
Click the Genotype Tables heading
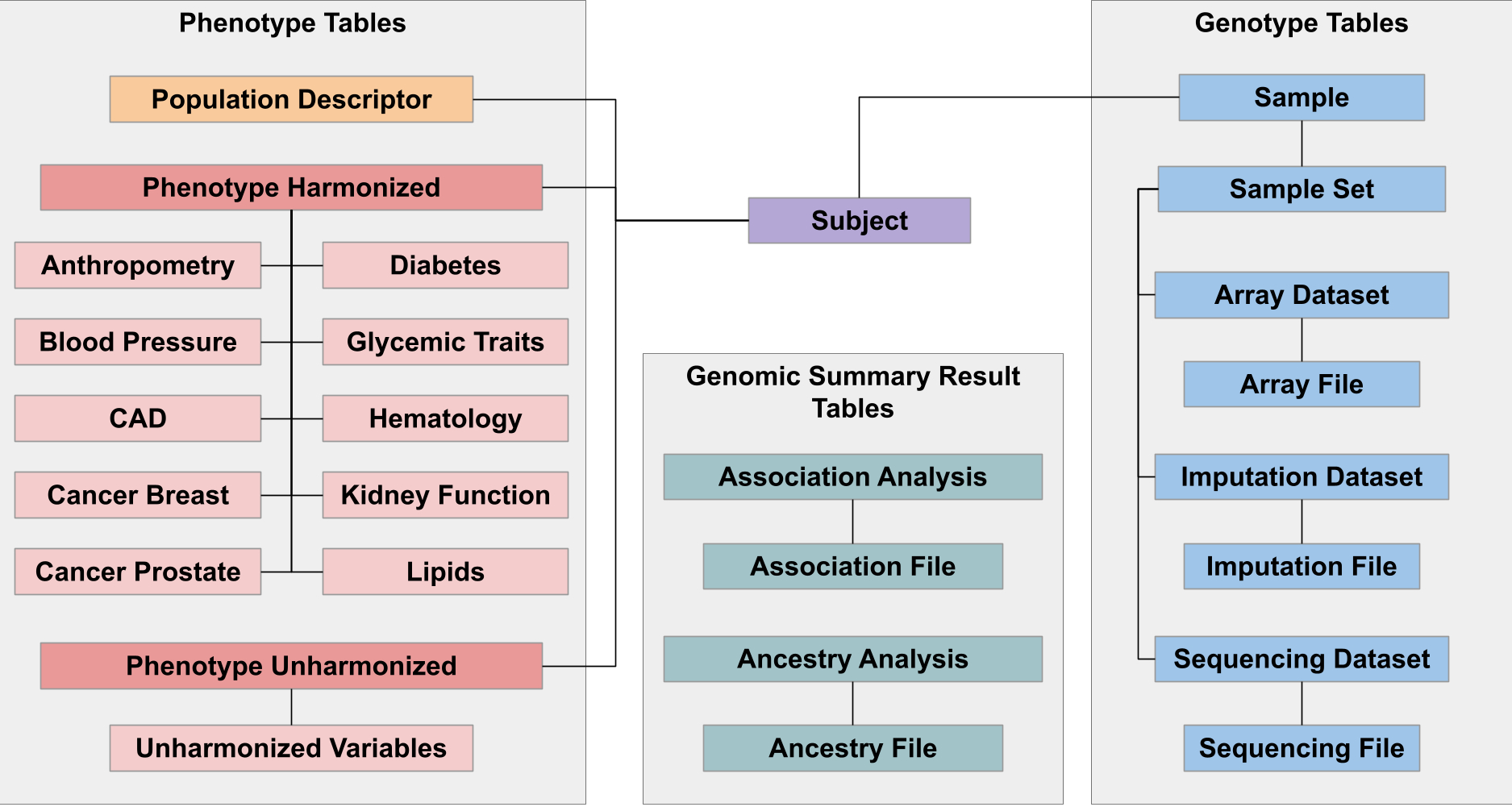[x=1301, y=23]
